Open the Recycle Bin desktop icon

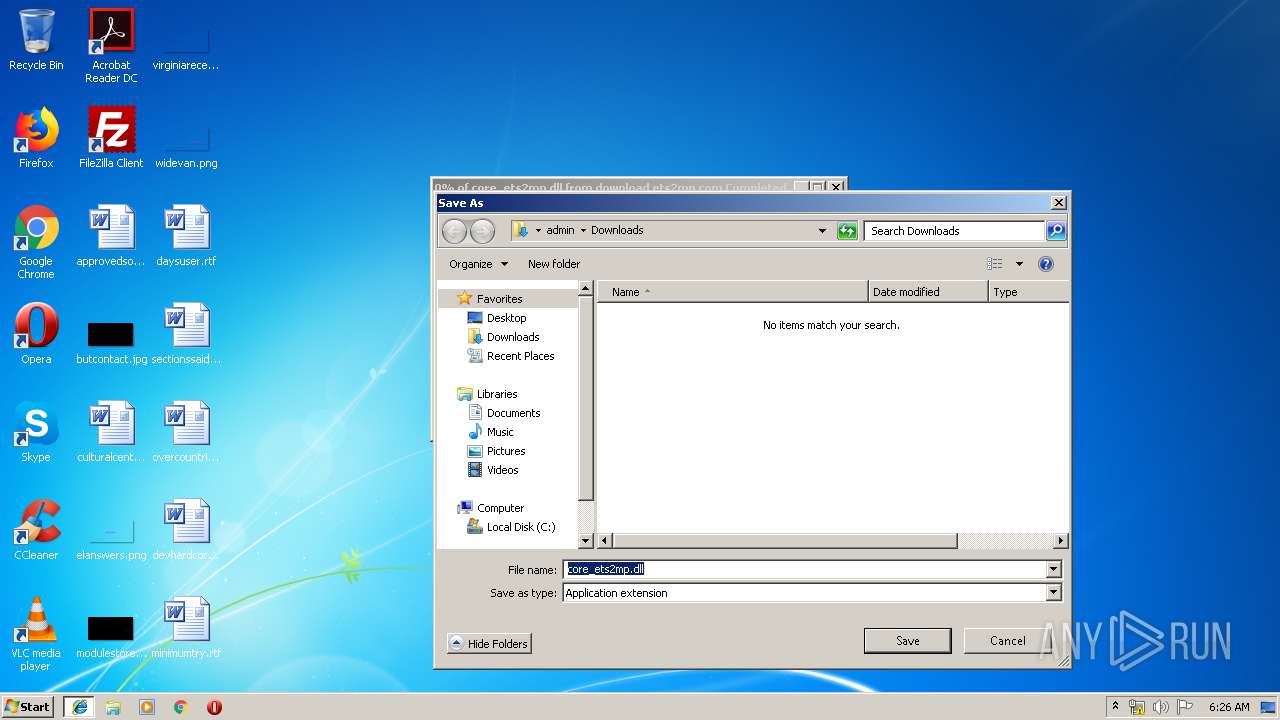coord(36,40)
